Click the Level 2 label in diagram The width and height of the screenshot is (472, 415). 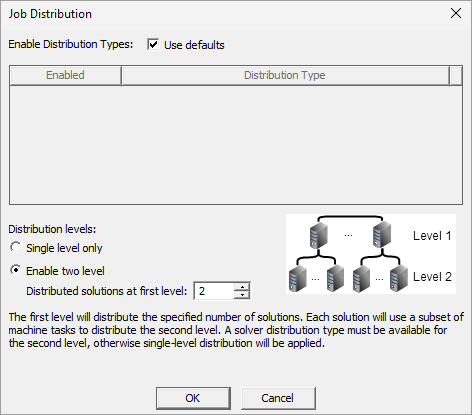click(x=432, y=276)
